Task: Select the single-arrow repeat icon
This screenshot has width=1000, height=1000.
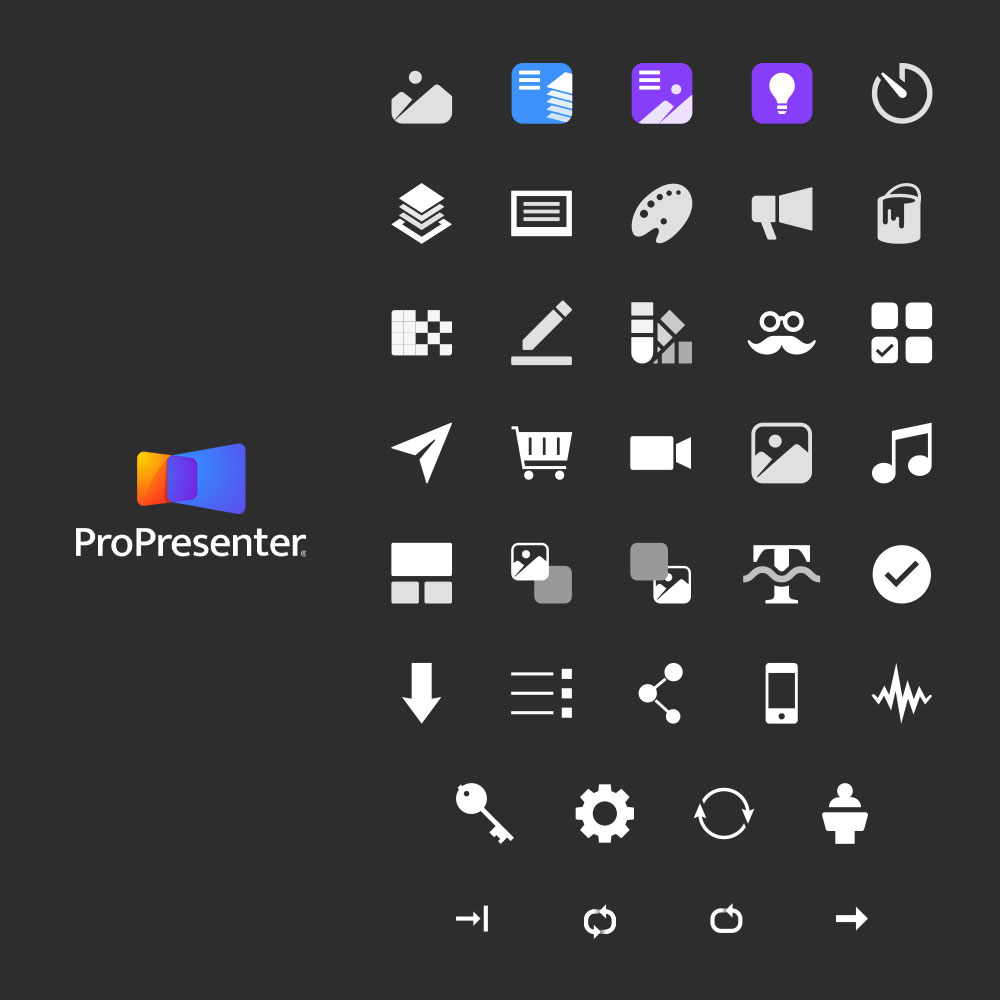Action: pos(726,919)
